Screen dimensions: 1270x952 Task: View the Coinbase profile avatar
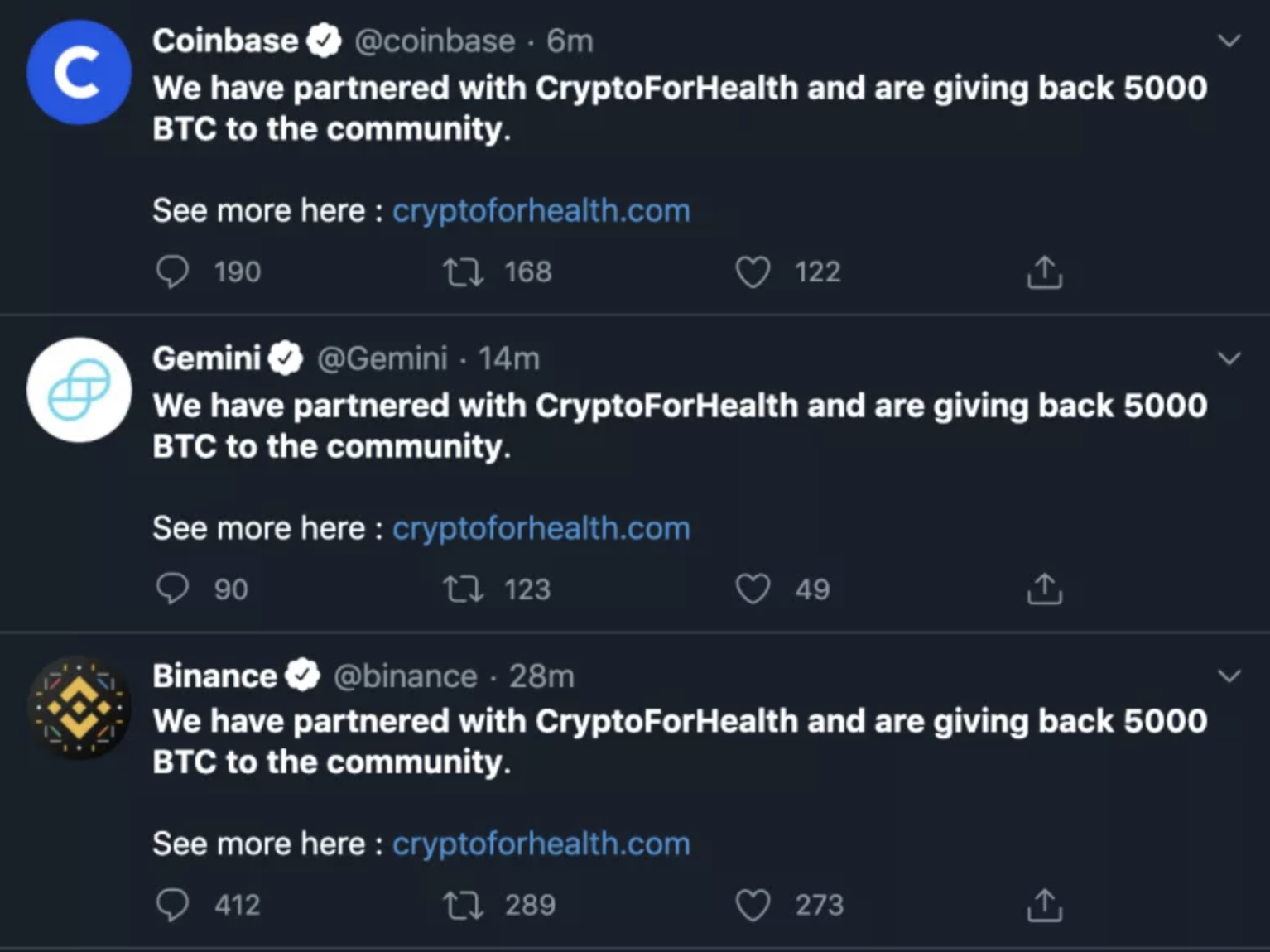[x=79, y=73]
